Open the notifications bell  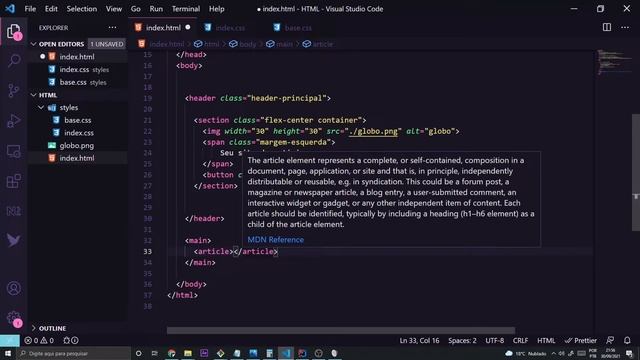click(627, 340)
